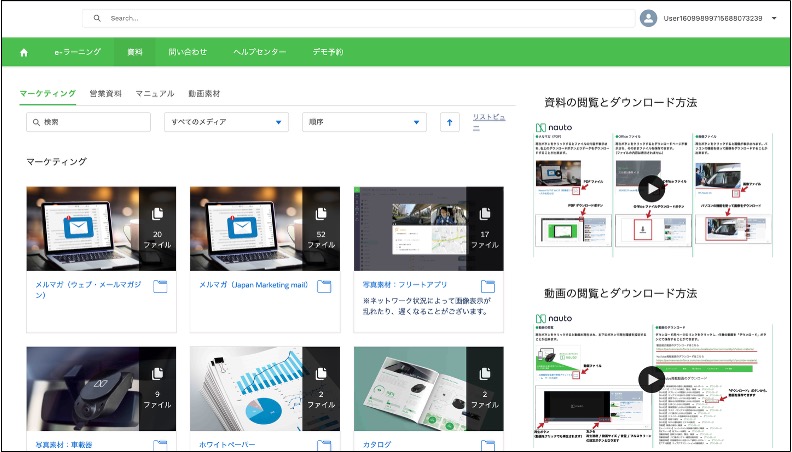This screenshot has height=452, width=792.
Task: Click folder icon beside メルマガ（ウェブ・メールマガジン）
Action: click(160, 286)
